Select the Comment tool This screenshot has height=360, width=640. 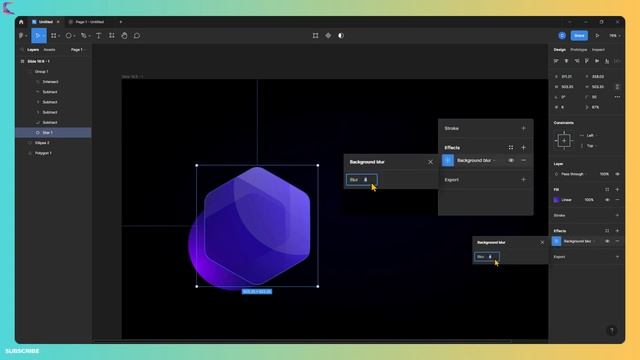pos(137,36)
